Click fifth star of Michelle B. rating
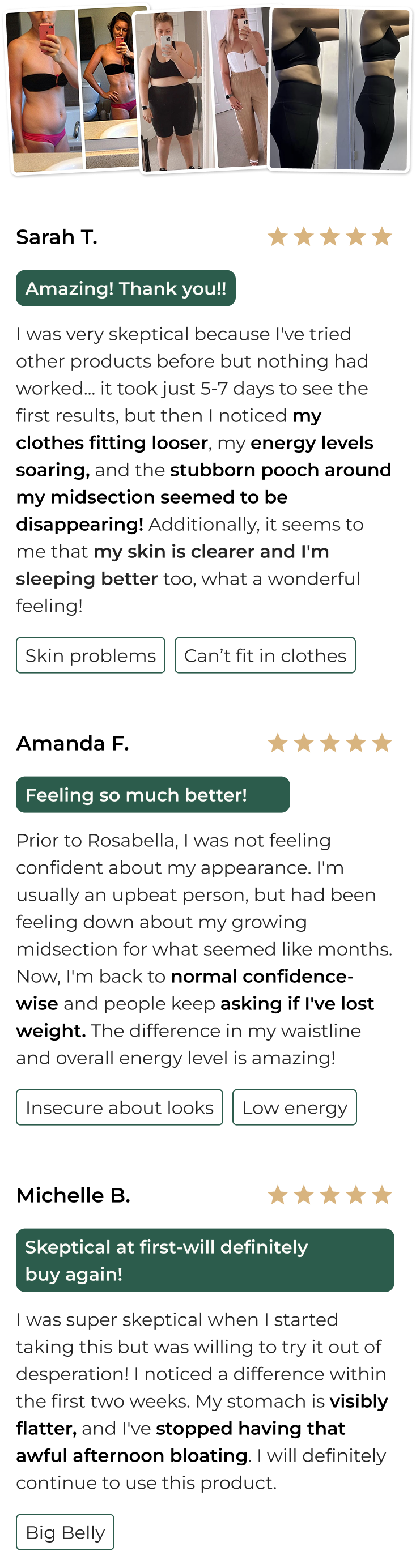Screen dimensions: 416x1568 [382, 1195]
